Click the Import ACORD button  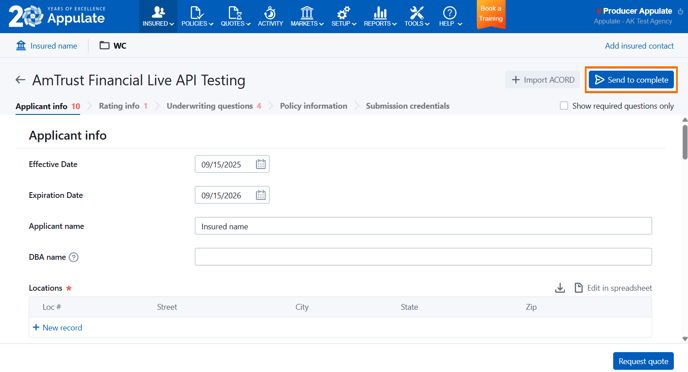(543, 80)
